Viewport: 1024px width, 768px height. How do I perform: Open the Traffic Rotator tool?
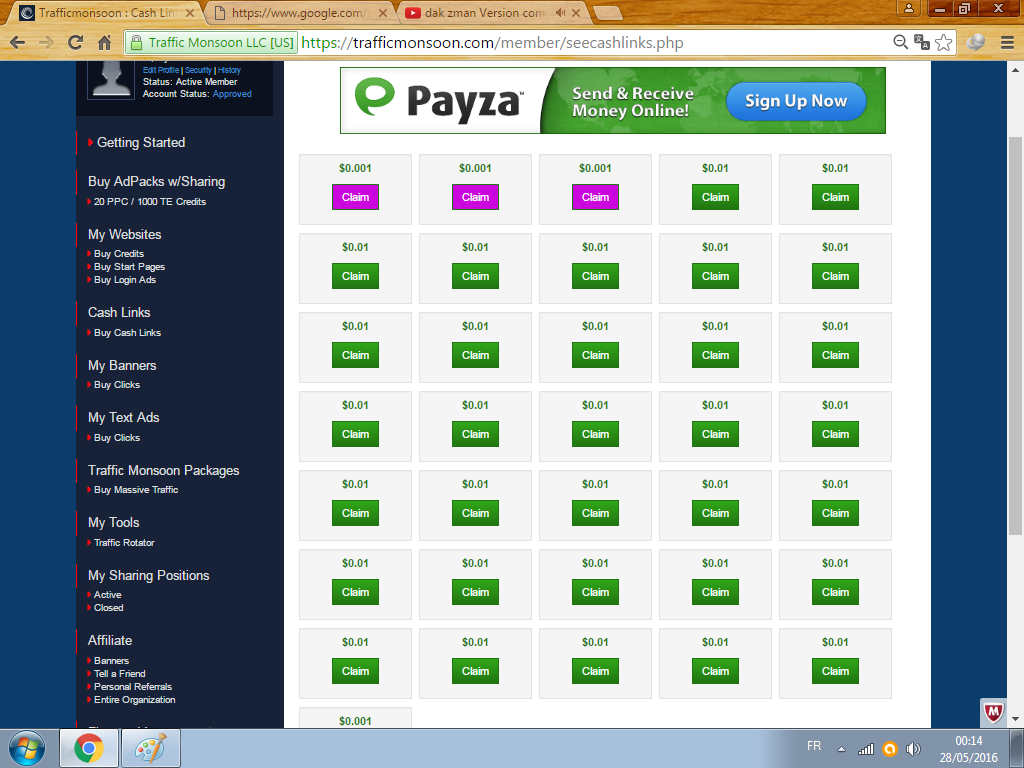(x=124, y=543)
